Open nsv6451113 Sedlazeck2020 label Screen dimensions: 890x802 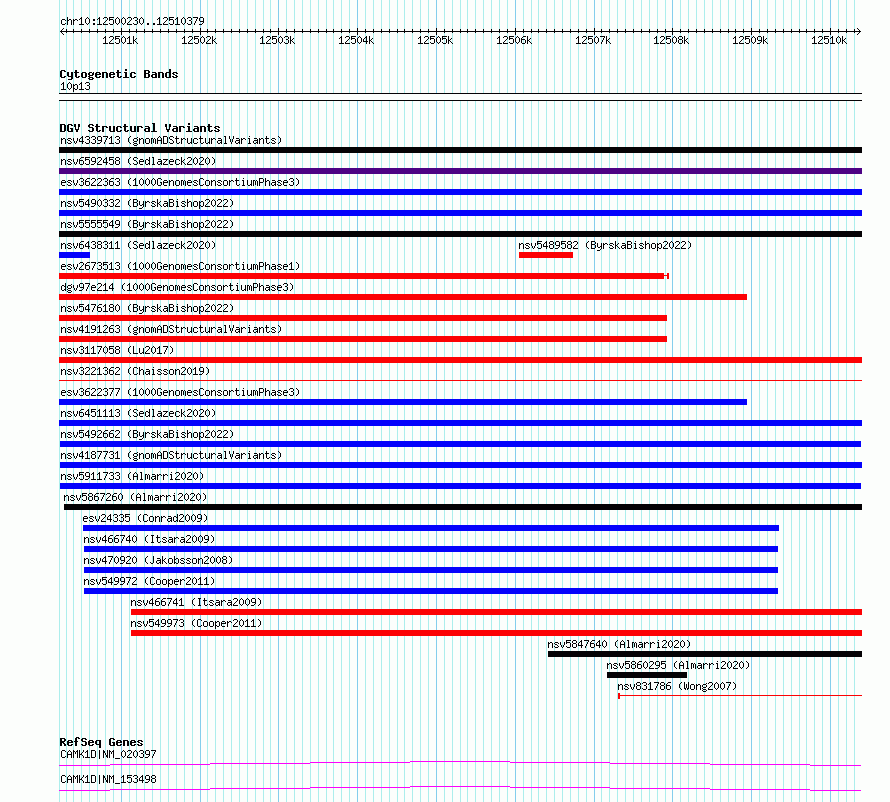pyautogui.click(x=138, y=413)
